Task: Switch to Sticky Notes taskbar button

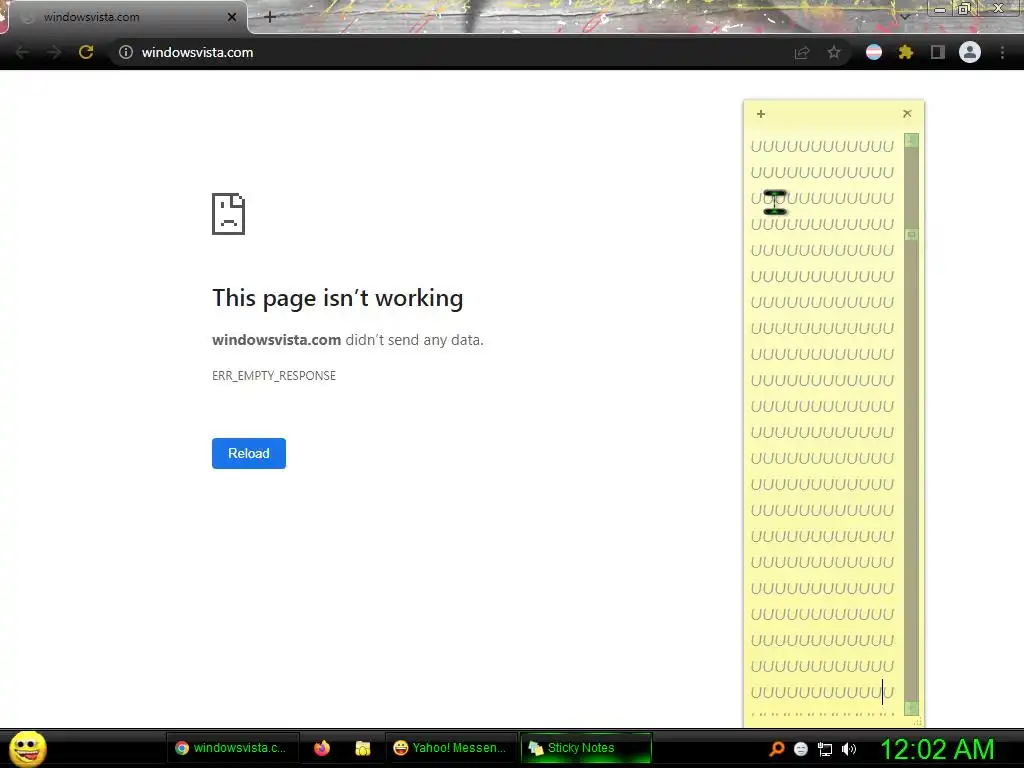Action: pyautogui.click(x=586, y=748)
